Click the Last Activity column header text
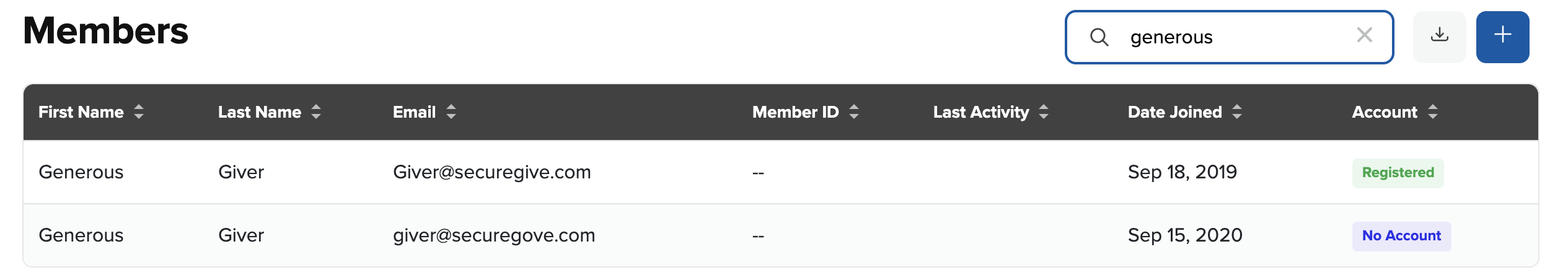This screenshot has width=1568, height=275. click(x=980, y=112)
